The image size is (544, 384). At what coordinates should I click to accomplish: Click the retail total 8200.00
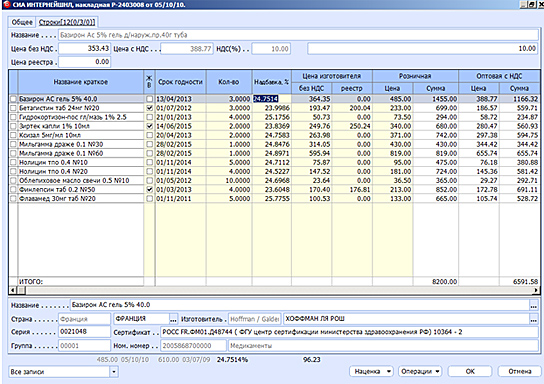(444, 282)
